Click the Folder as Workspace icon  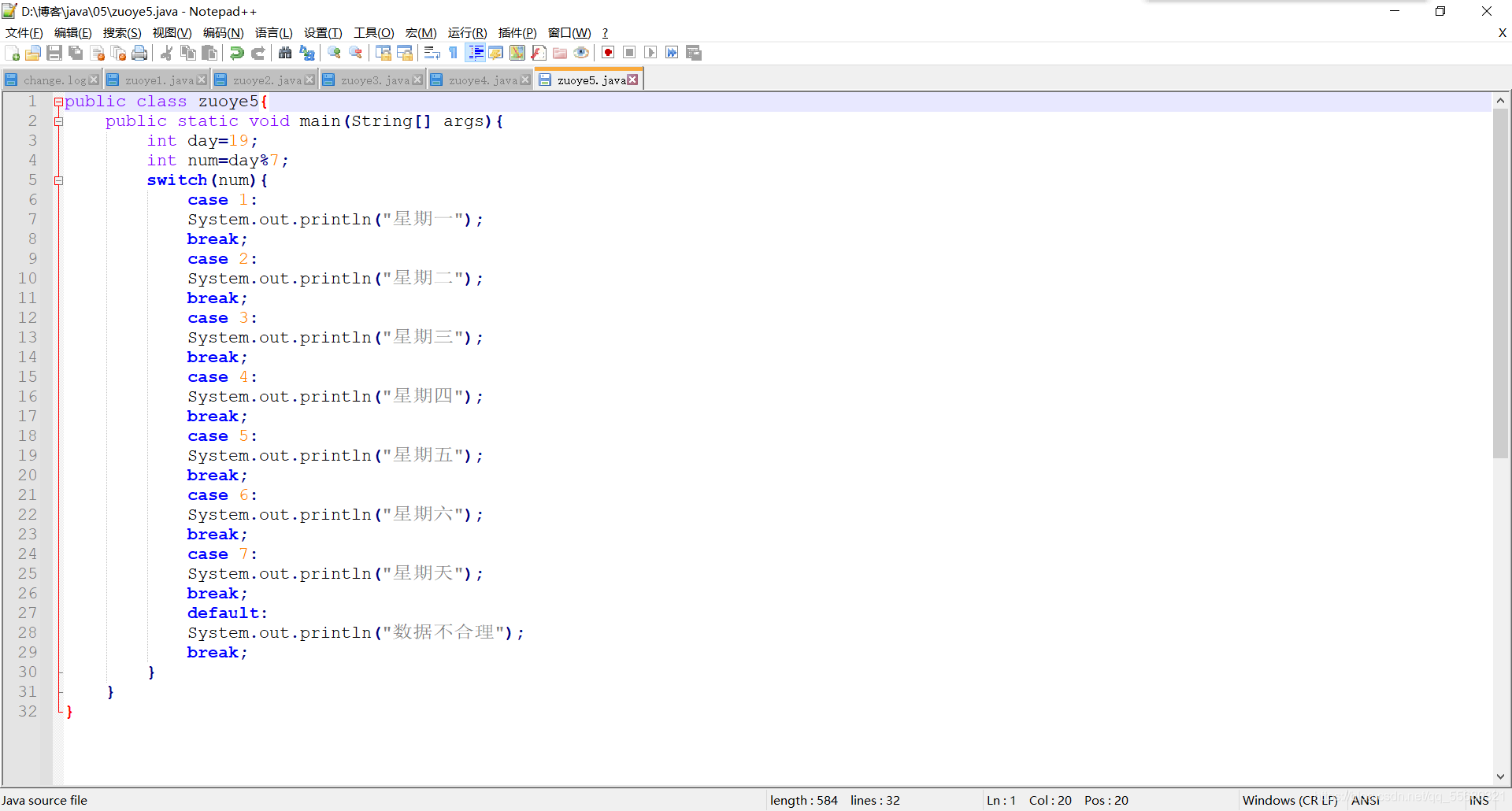pyautogui.click(x=559, y=53)
